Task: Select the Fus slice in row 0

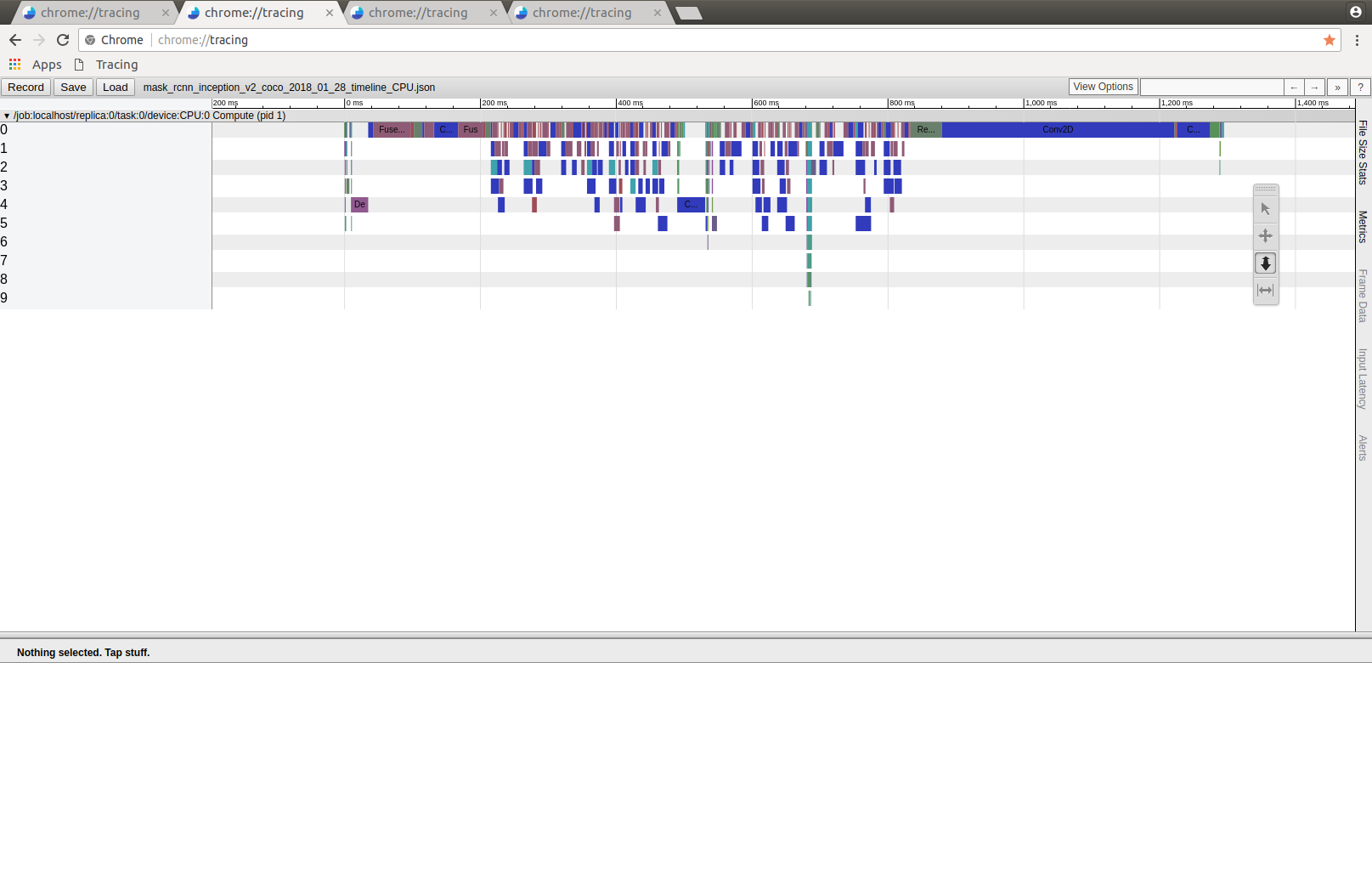Action: [471, 130]
